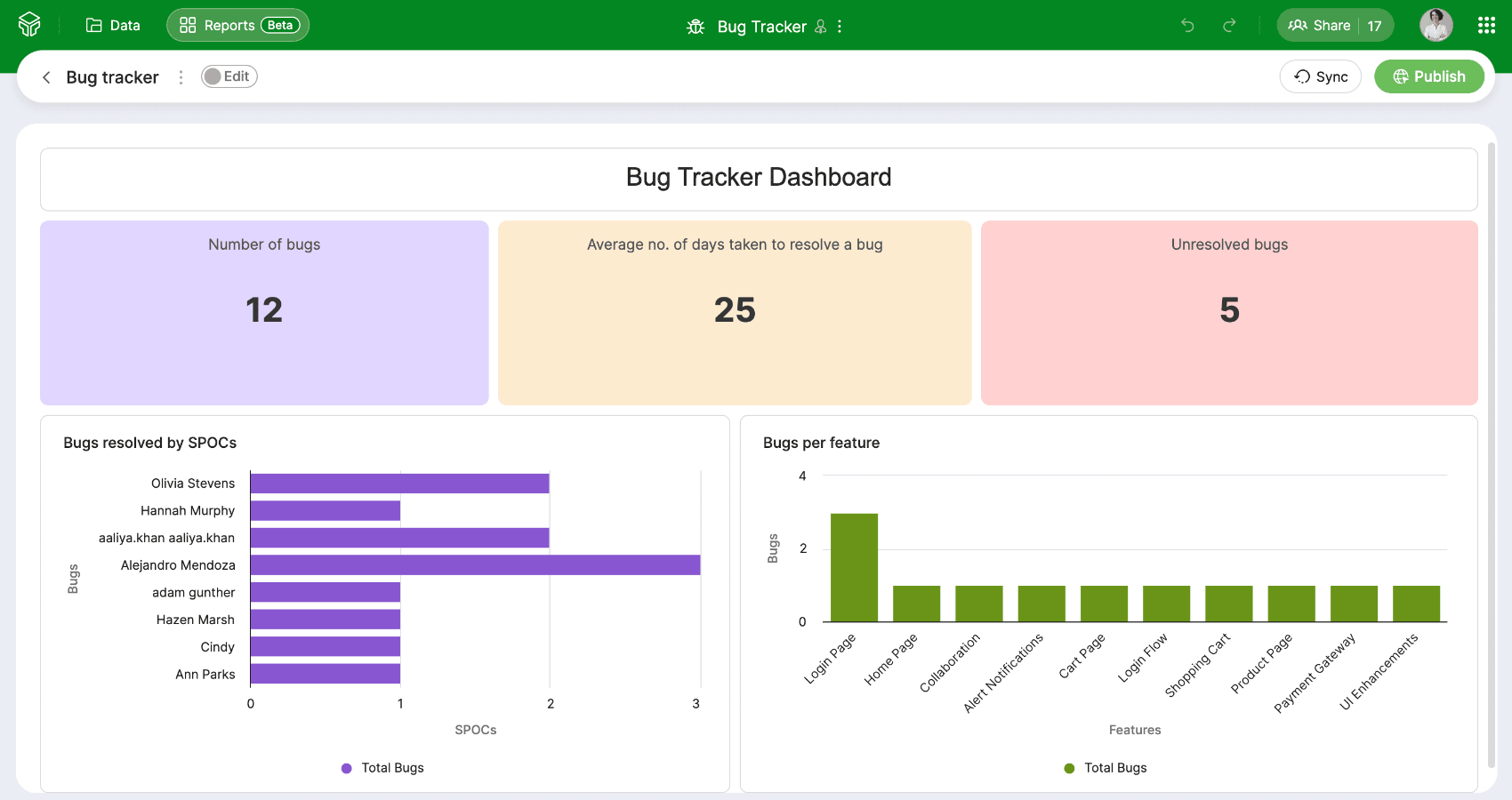Select the Average days to resolve card
Viewport: 1512px width, 800px height.
coord(735,313)
